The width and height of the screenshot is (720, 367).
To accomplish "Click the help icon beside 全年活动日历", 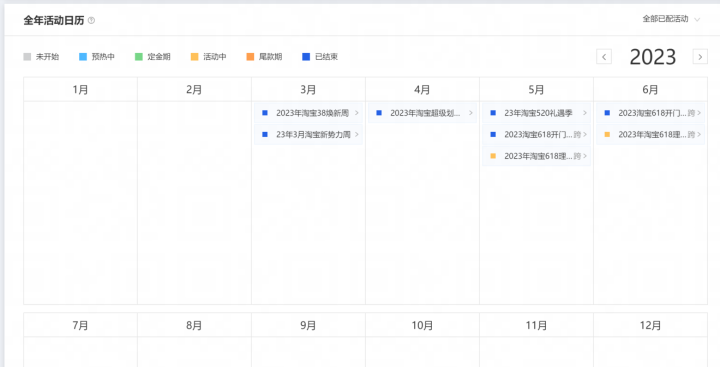I will [x=91, y=21].
